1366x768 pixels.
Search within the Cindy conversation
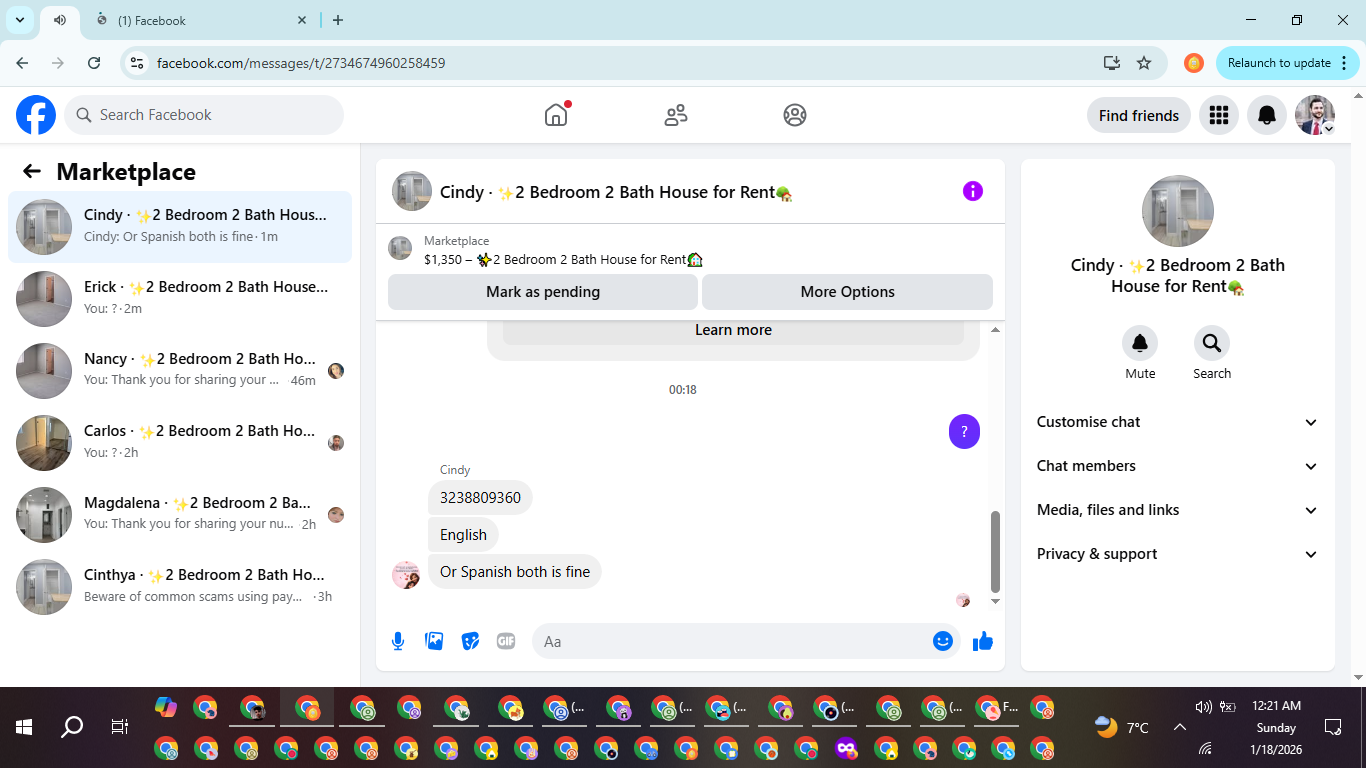[1212, 343]
